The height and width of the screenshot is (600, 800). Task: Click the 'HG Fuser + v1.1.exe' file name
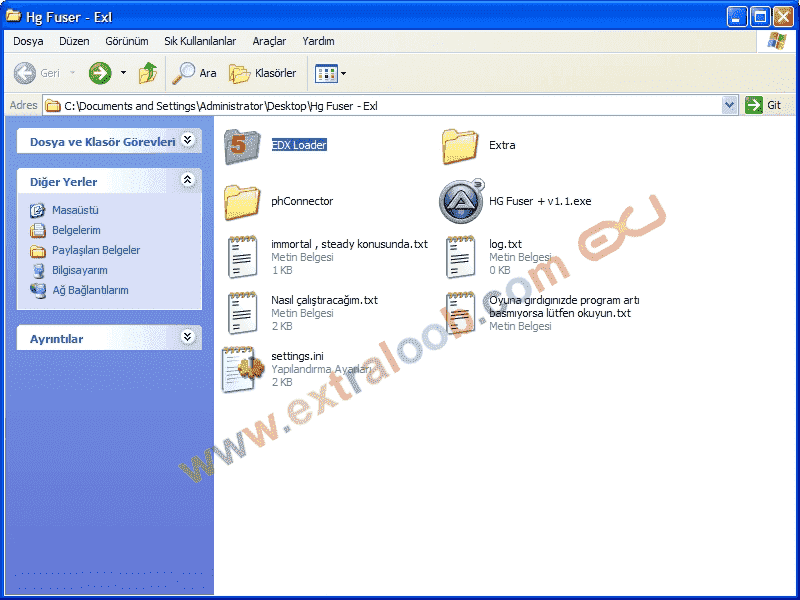(540, 202)
